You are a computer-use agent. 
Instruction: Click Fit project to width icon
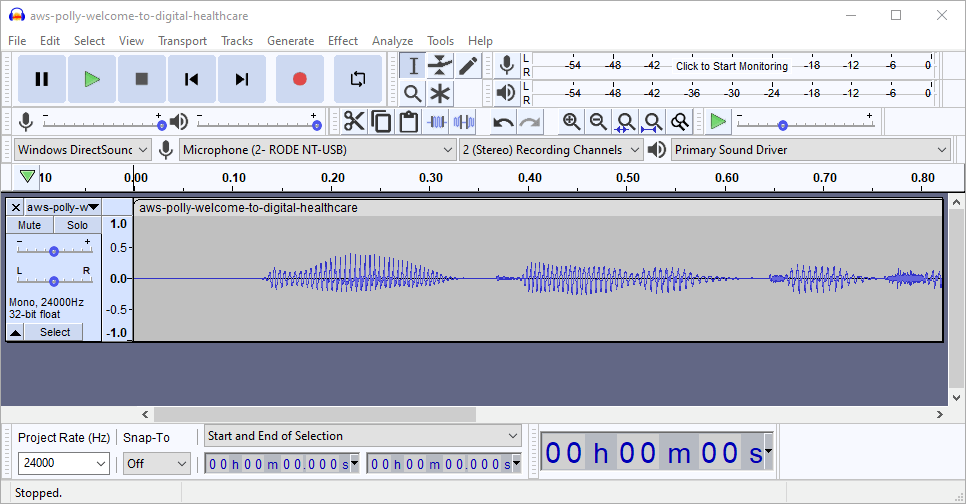652,121
